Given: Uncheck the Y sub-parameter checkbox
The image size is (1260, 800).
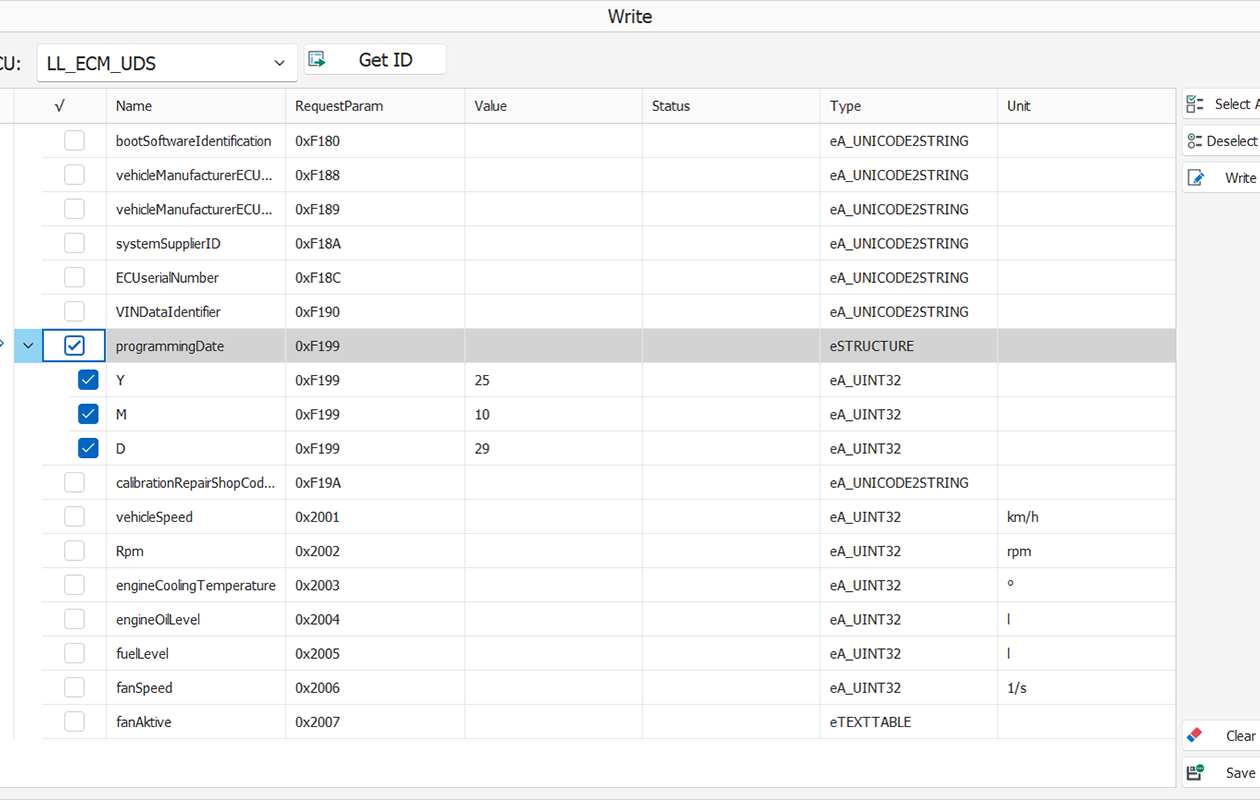Looking at the screenshot, I should point(88,380).
